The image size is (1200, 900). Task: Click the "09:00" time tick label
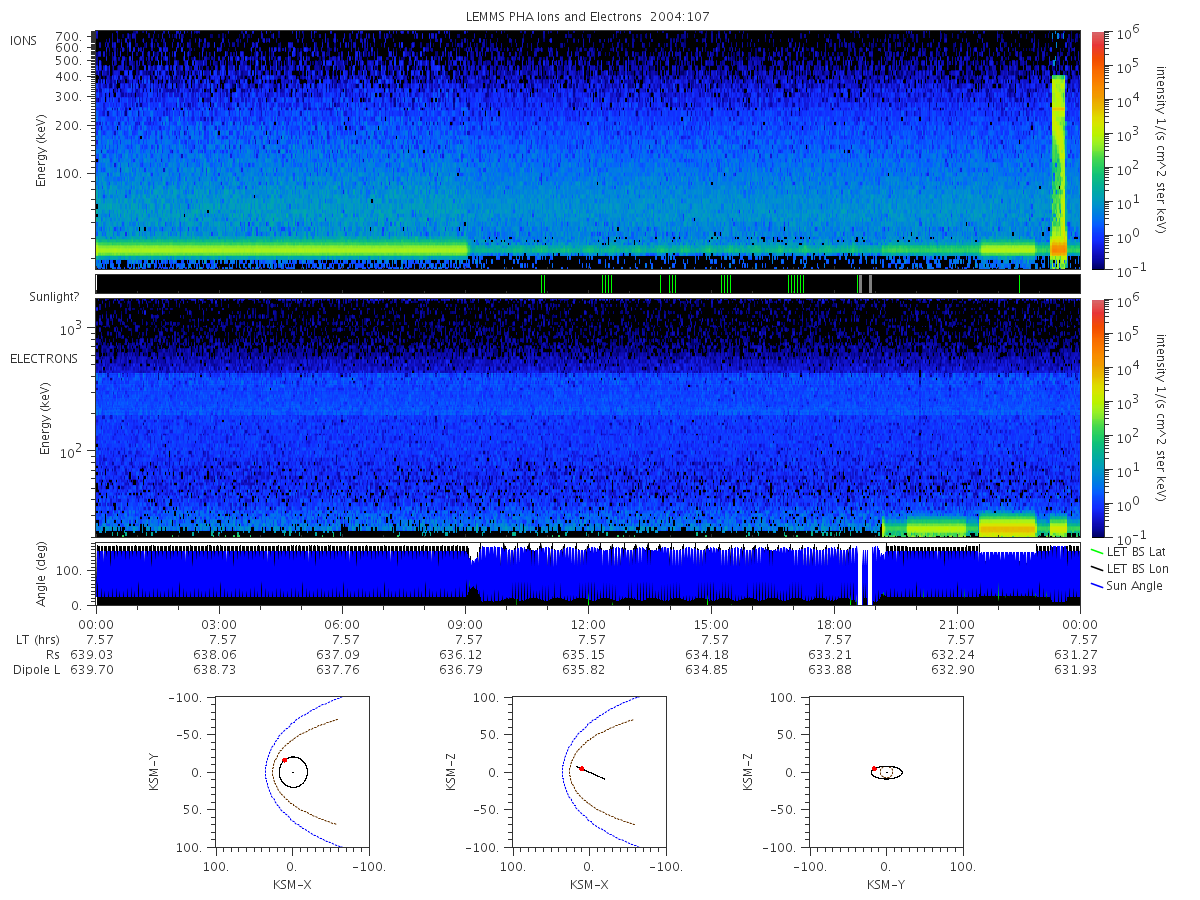pos(465,624)
